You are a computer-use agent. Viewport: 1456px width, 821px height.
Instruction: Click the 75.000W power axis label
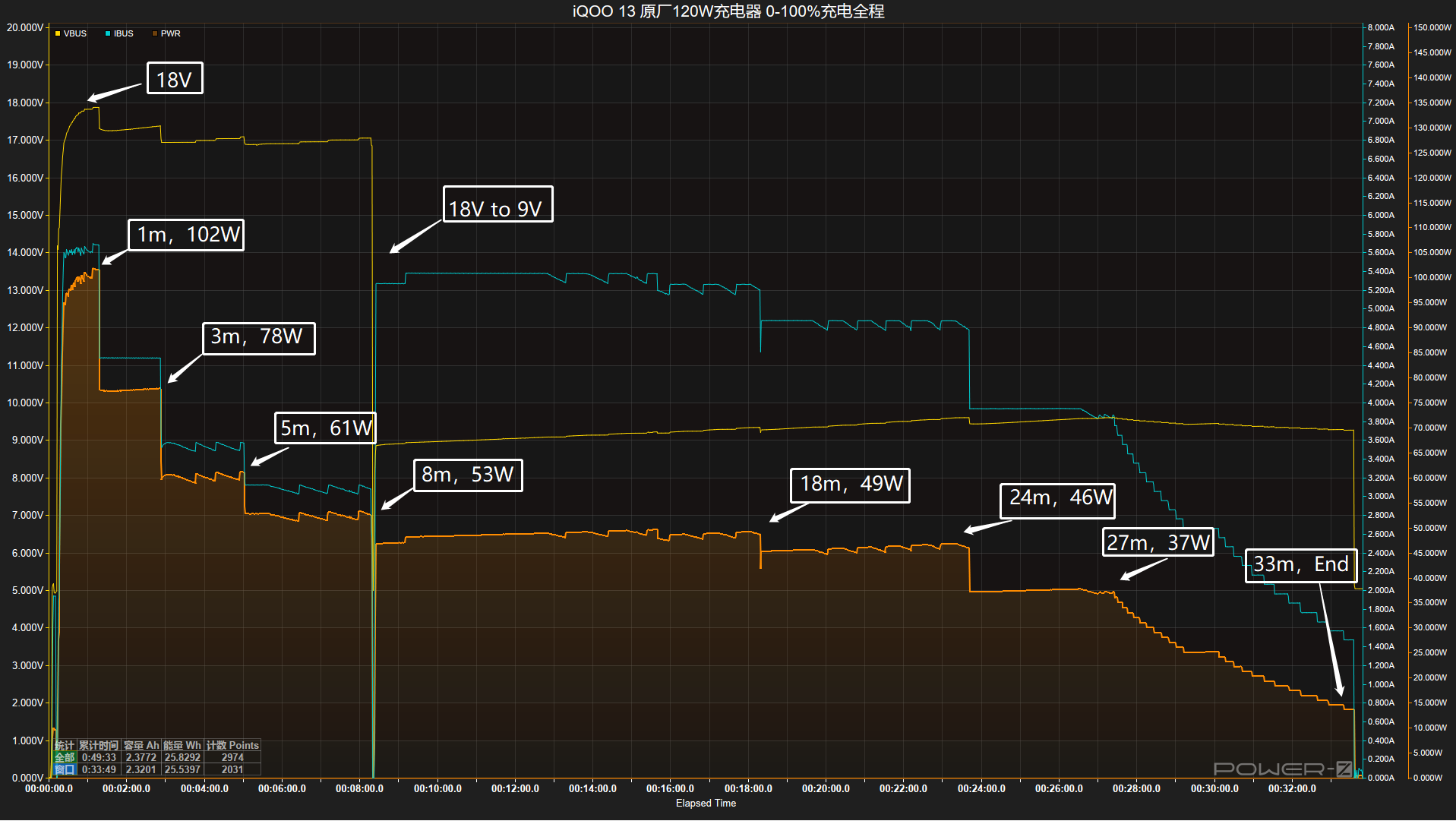[1432, 403]
